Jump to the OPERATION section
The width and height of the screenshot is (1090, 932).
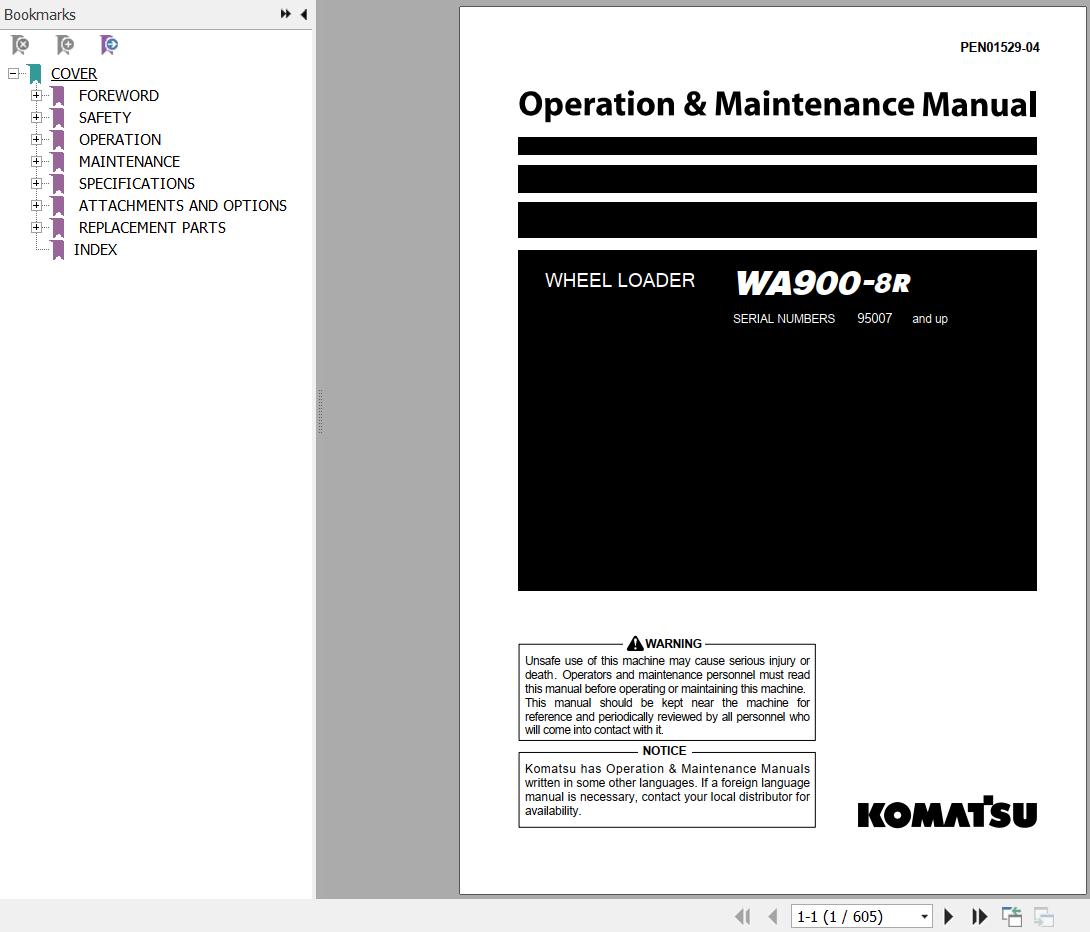click(x=120, y=140)
